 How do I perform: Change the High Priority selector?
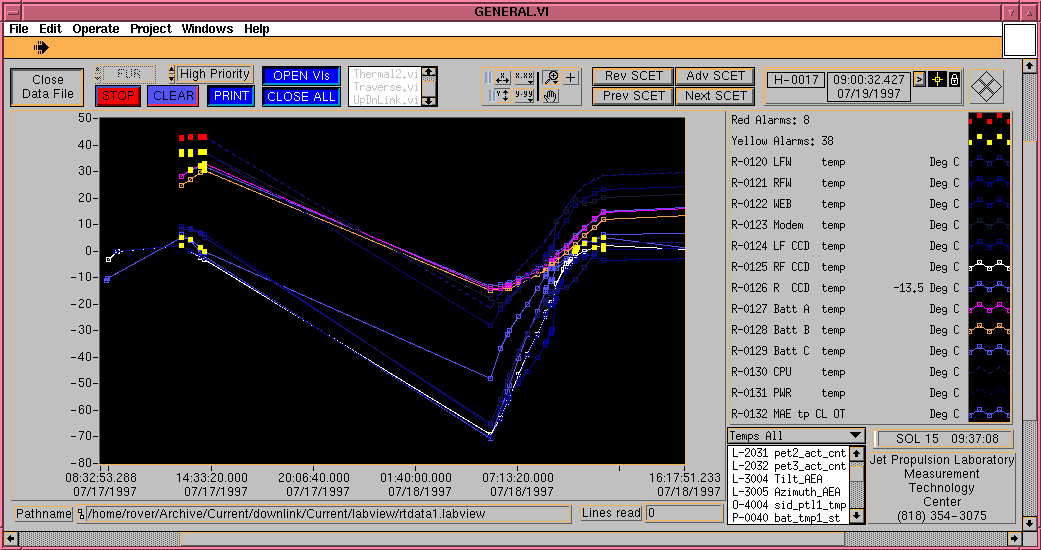point(171,74)
